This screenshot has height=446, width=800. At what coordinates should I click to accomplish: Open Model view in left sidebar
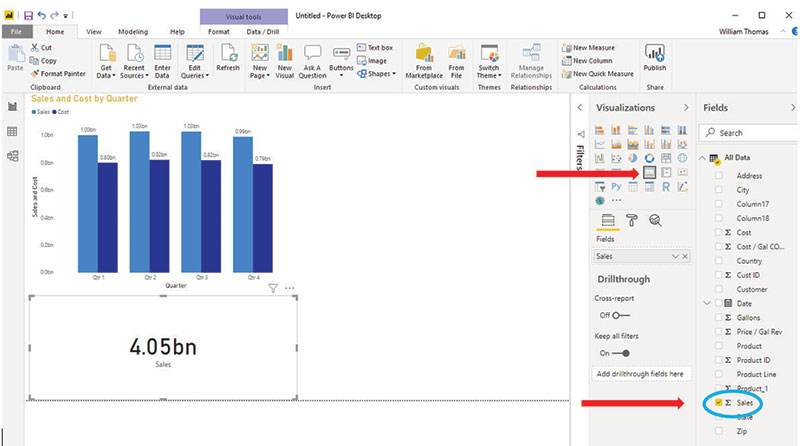pyautogui.click(x=13, y=155)
